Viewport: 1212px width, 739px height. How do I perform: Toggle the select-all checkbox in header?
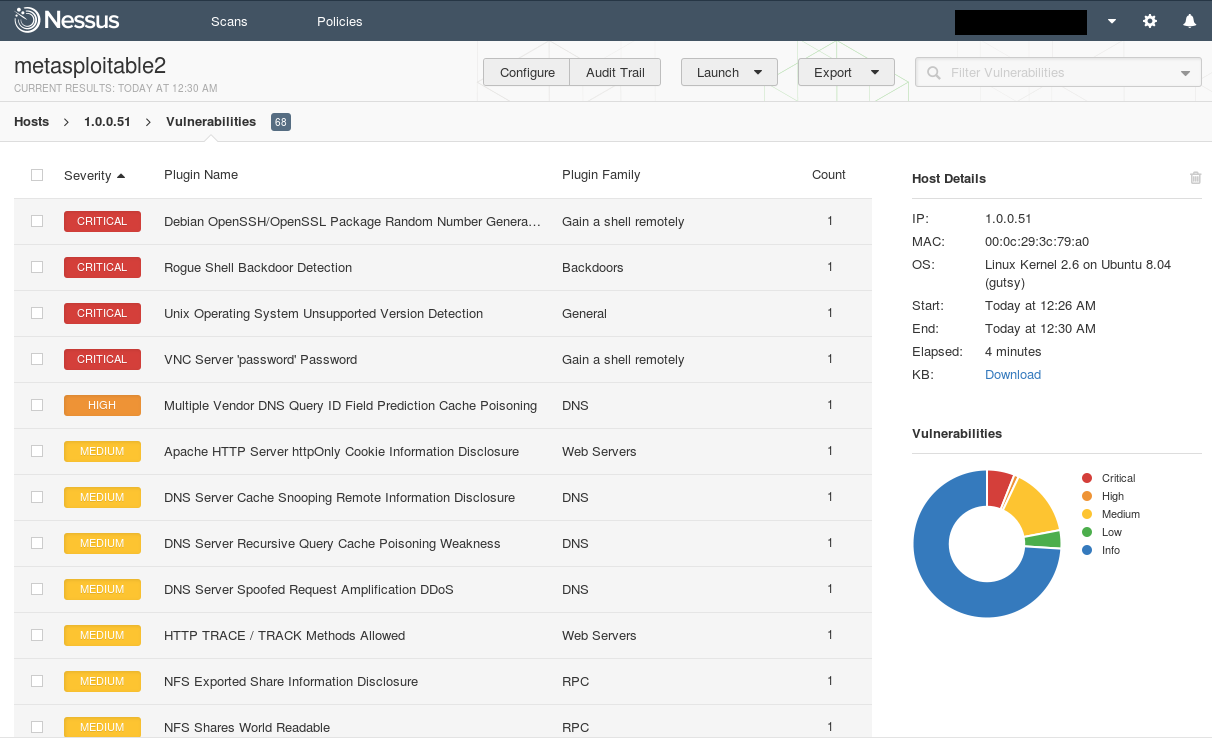(x=37, y=175)
